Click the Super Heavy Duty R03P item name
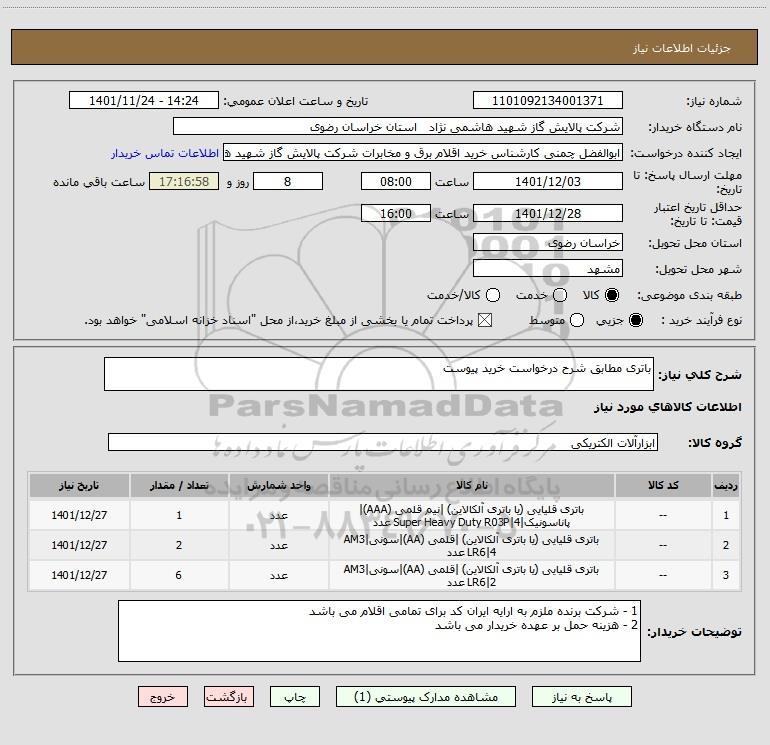This screenshot has height=745, width=770. [x=471, y=516]
